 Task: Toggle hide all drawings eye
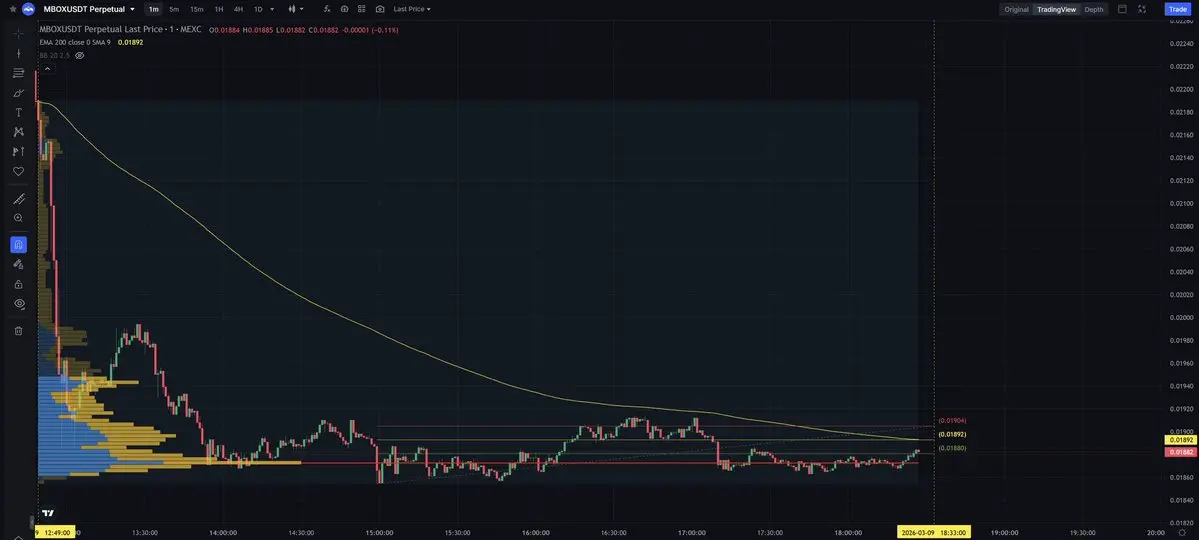coord(18,304)
